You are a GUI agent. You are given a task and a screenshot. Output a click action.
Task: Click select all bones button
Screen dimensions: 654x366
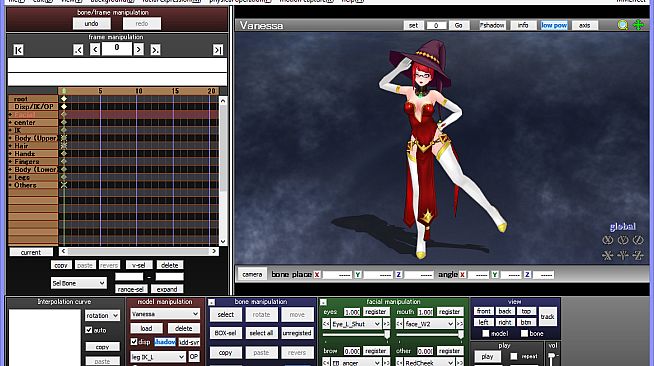pos(261,333)
